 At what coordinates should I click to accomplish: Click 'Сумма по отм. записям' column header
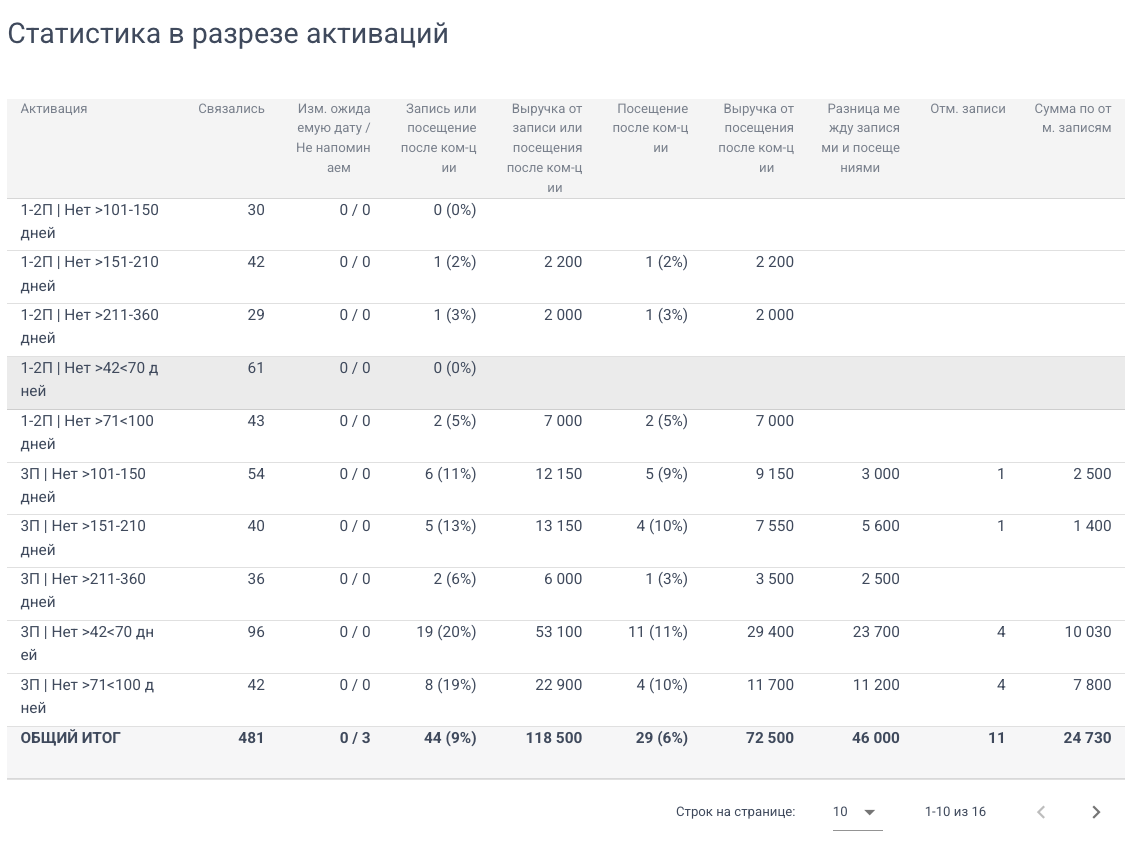(1073, 118)
